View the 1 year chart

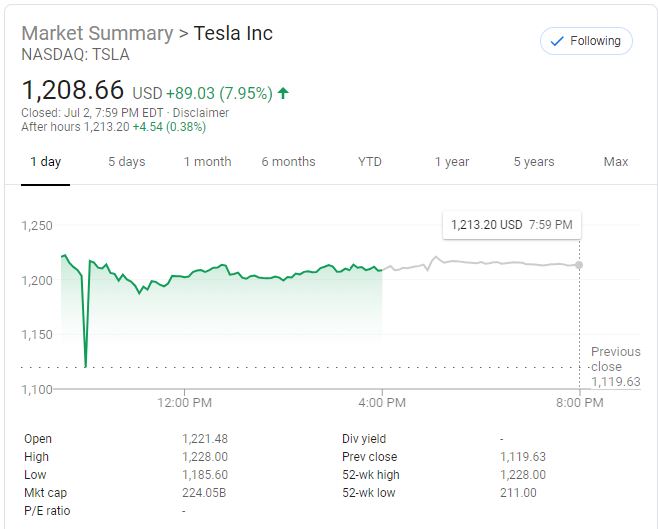pyautogui.click(x=452, y=162)
